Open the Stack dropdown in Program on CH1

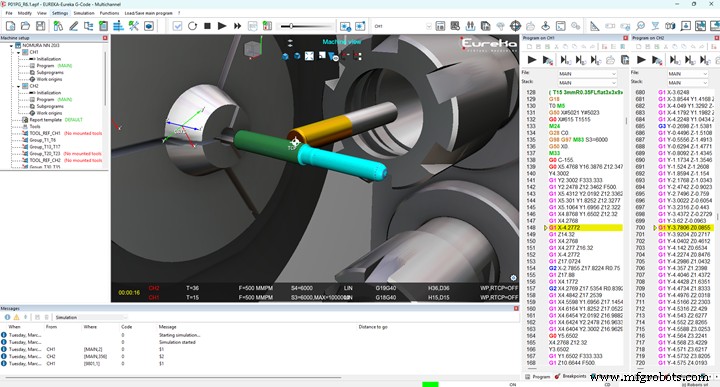[x=587, y=83]
